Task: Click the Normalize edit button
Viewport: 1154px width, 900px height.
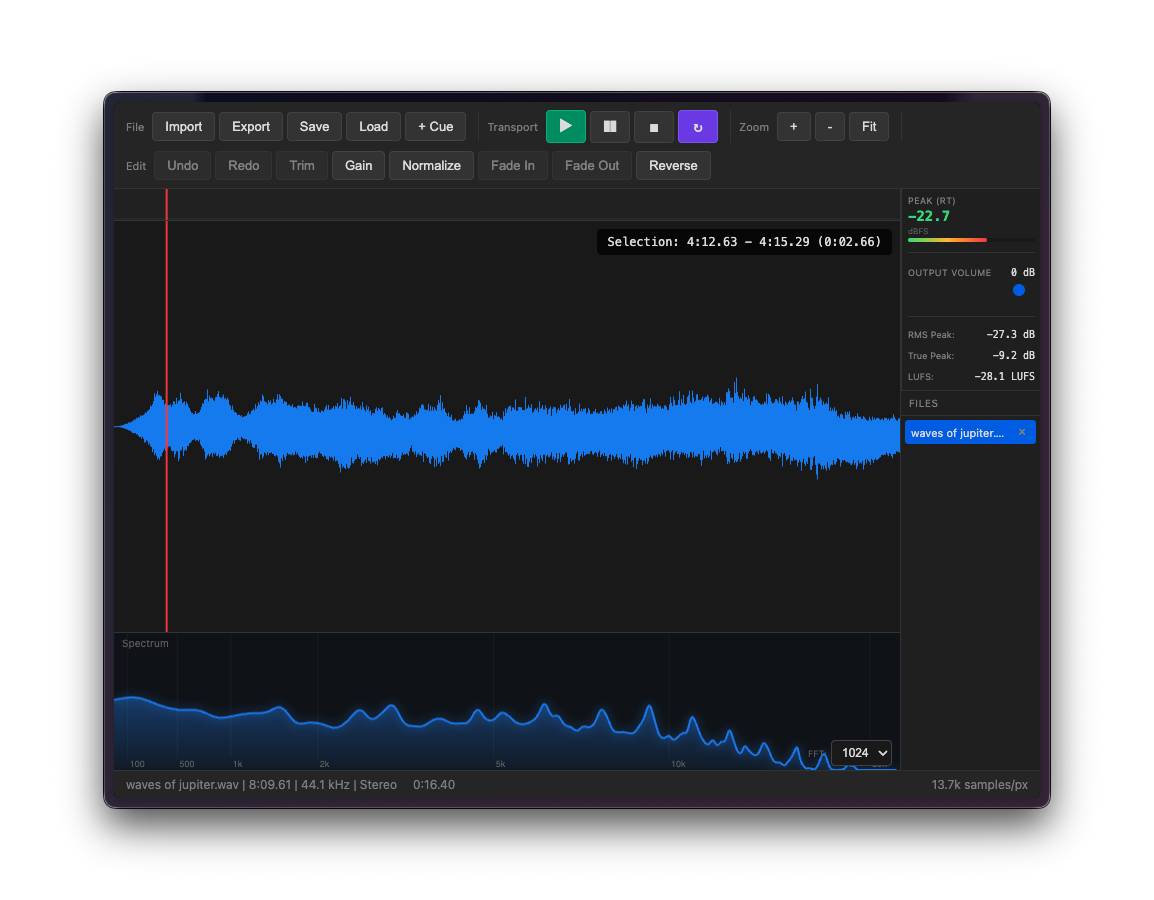Action: tap(431, 166)
